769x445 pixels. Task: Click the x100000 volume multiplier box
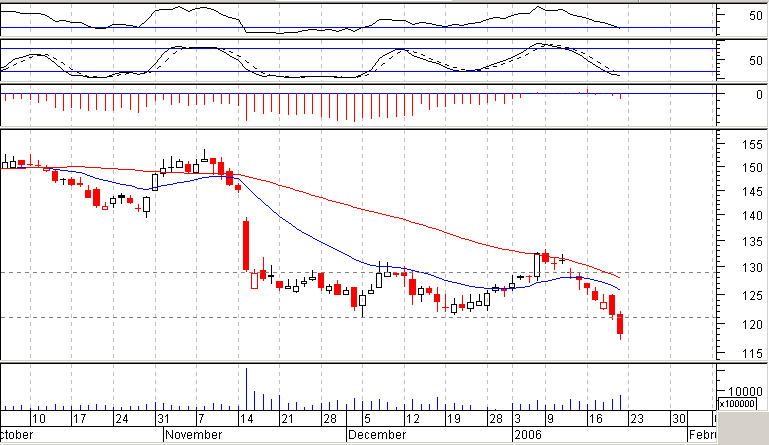pos(737,404)
